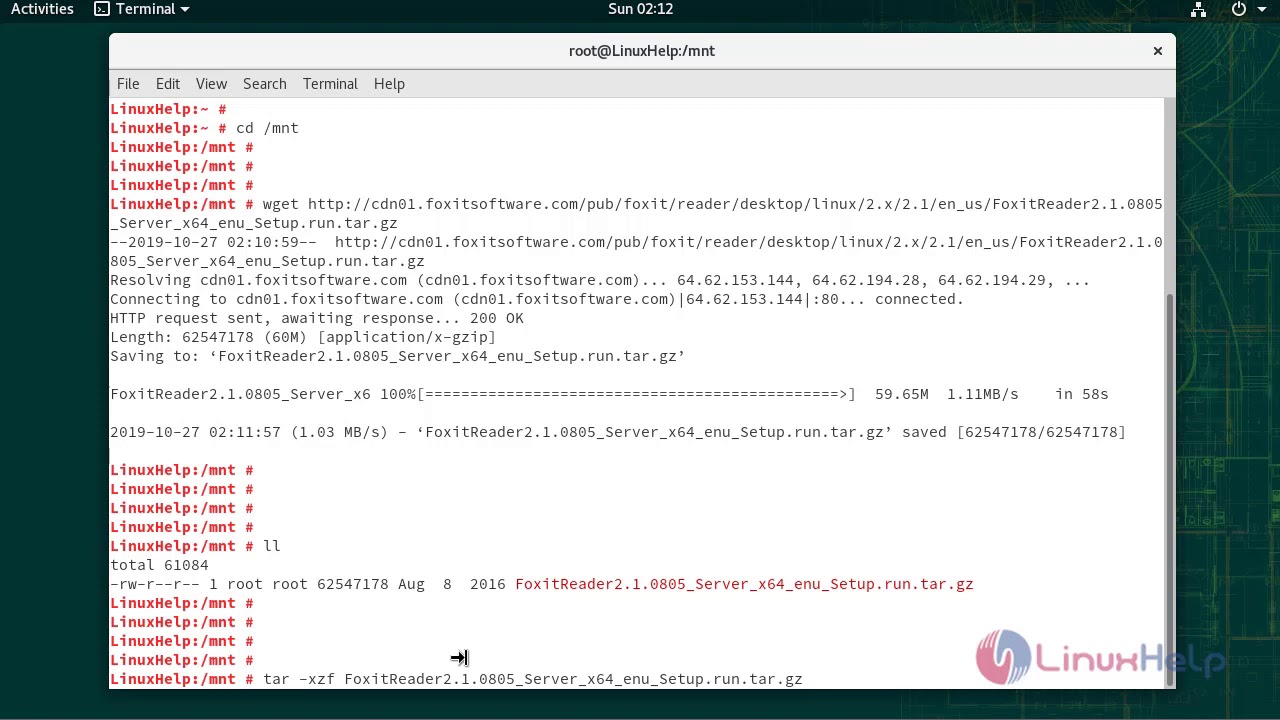Click the red FoxitReader tar.gz filename in listing
Screen dimensions: 1280x720
(744, 584)
